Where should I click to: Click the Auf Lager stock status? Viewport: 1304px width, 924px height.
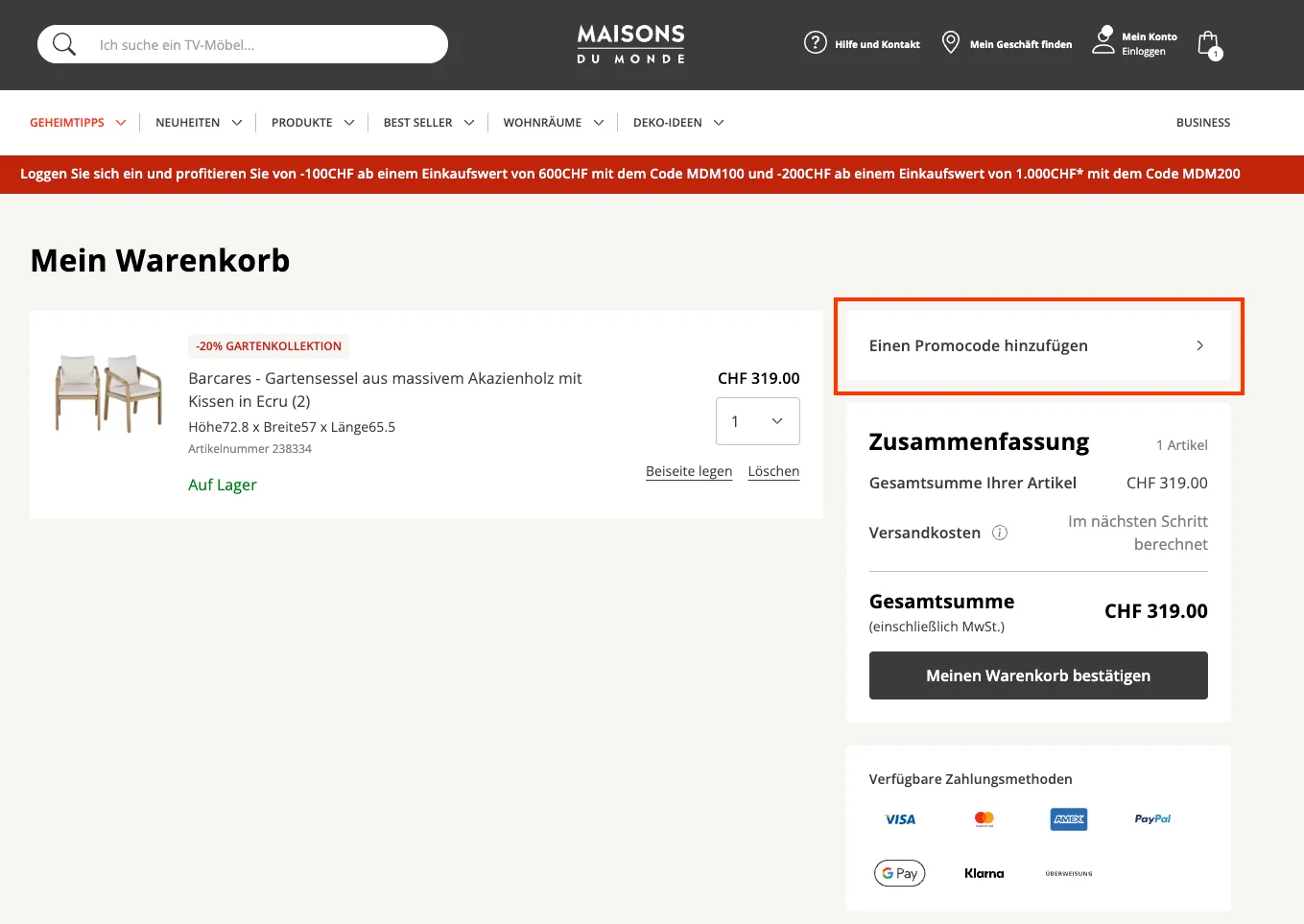pos(223,485)
